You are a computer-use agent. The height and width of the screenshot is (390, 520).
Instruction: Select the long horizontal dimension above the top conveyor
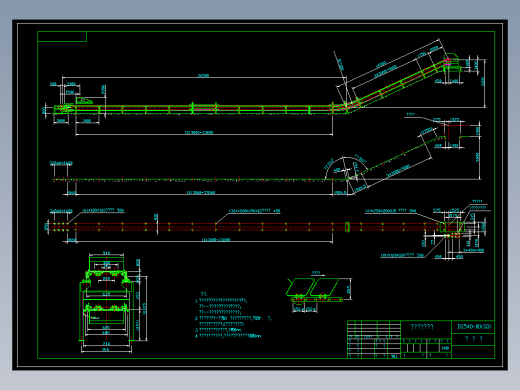click(204, 77)
